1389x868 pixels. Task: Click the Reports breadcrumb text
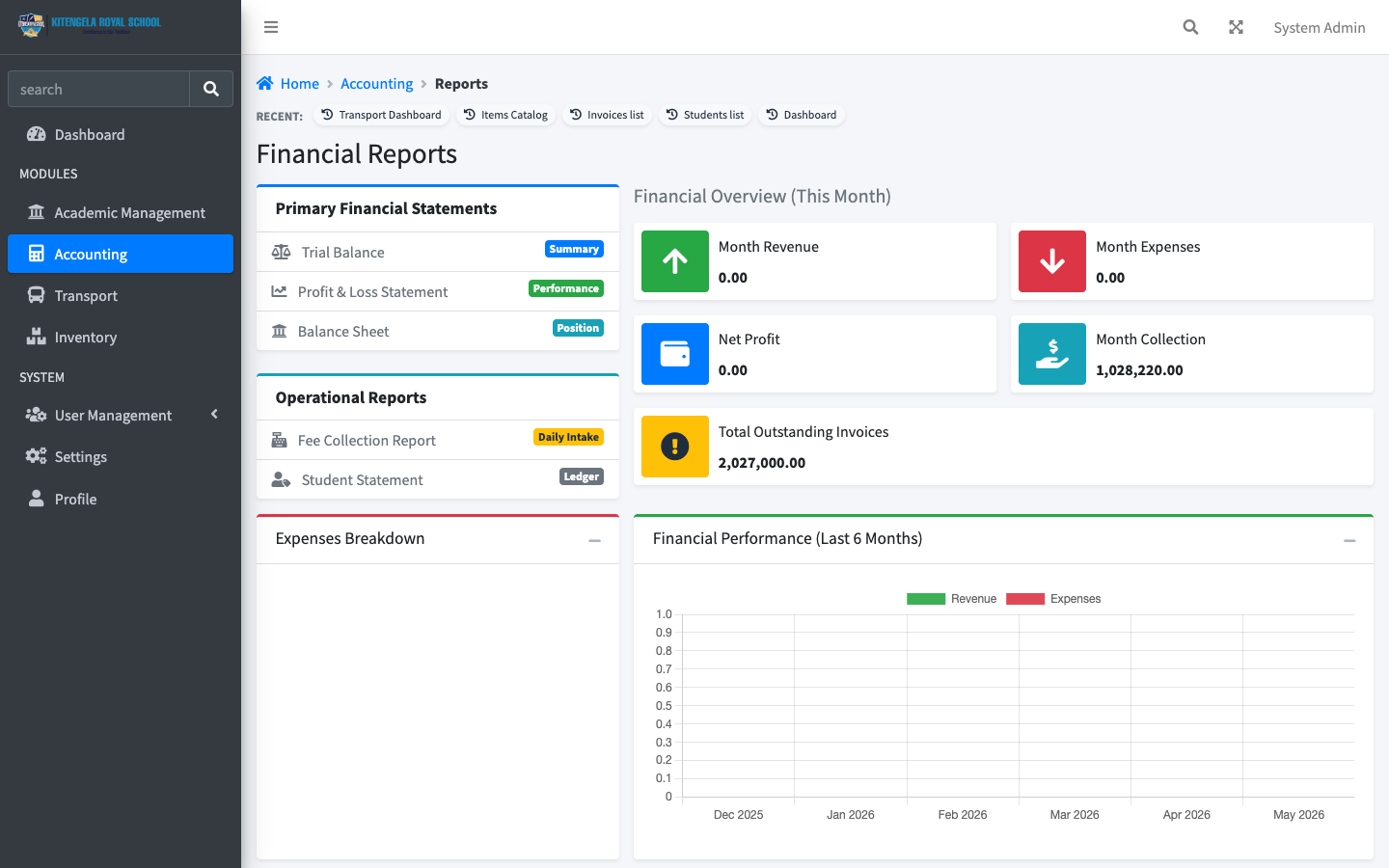coord(461,84)
